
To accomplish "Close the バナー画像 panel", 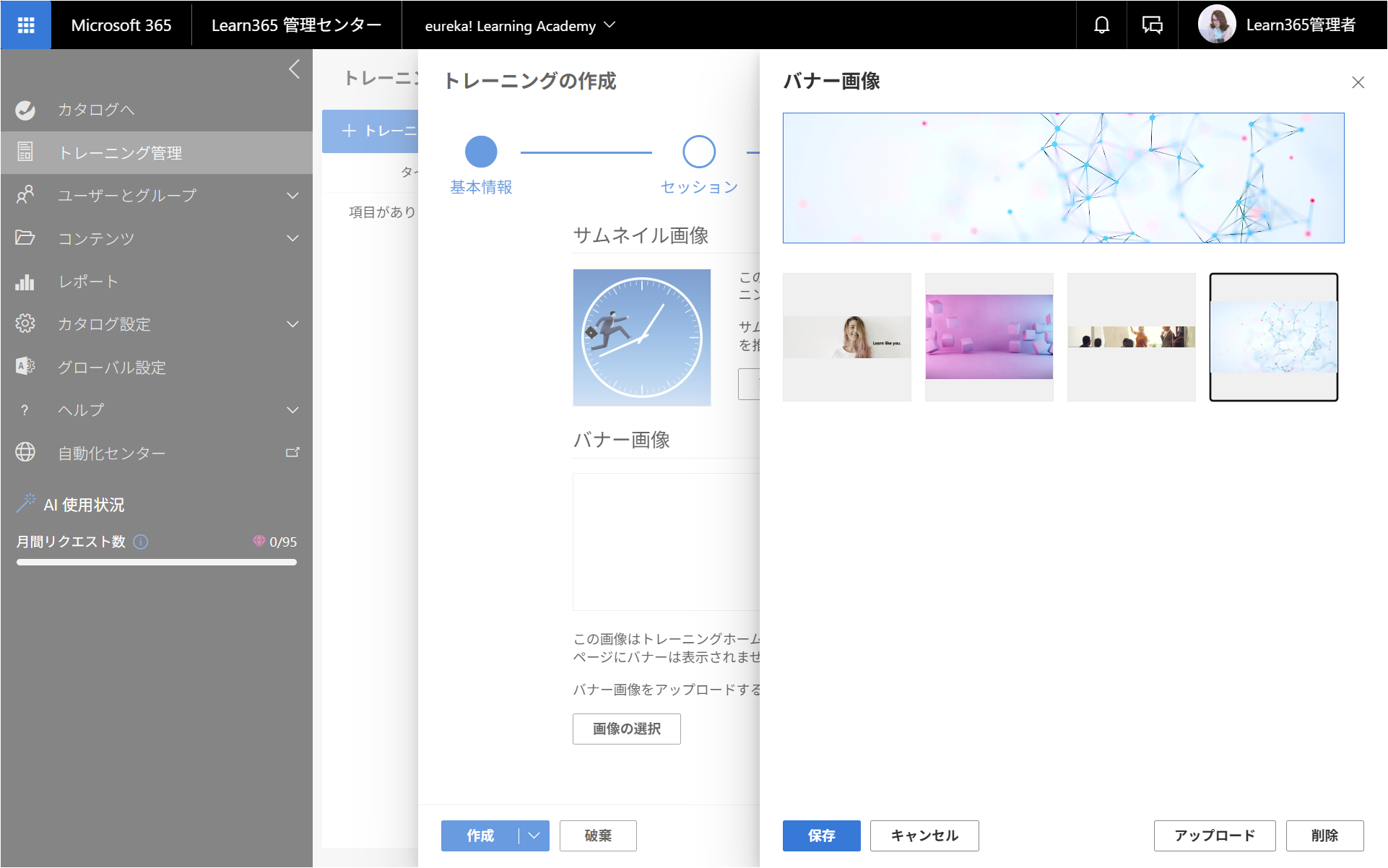I will (1358, 82).
